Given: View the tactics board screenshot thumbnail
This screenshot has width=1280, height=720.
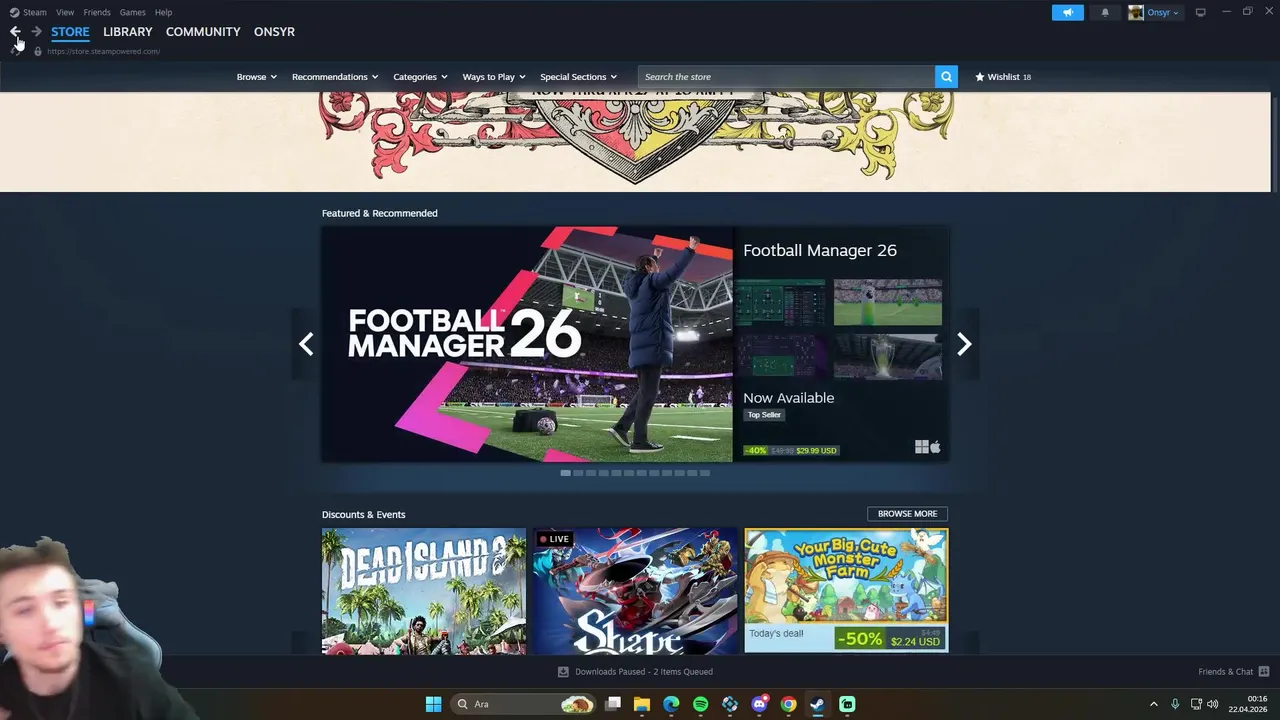Looking at the screenshot, I should [781, 302].
